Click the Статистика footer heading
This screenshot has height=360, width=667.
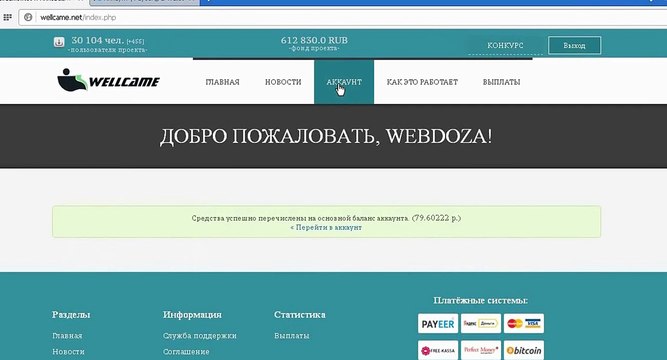[x=300, y=315]
